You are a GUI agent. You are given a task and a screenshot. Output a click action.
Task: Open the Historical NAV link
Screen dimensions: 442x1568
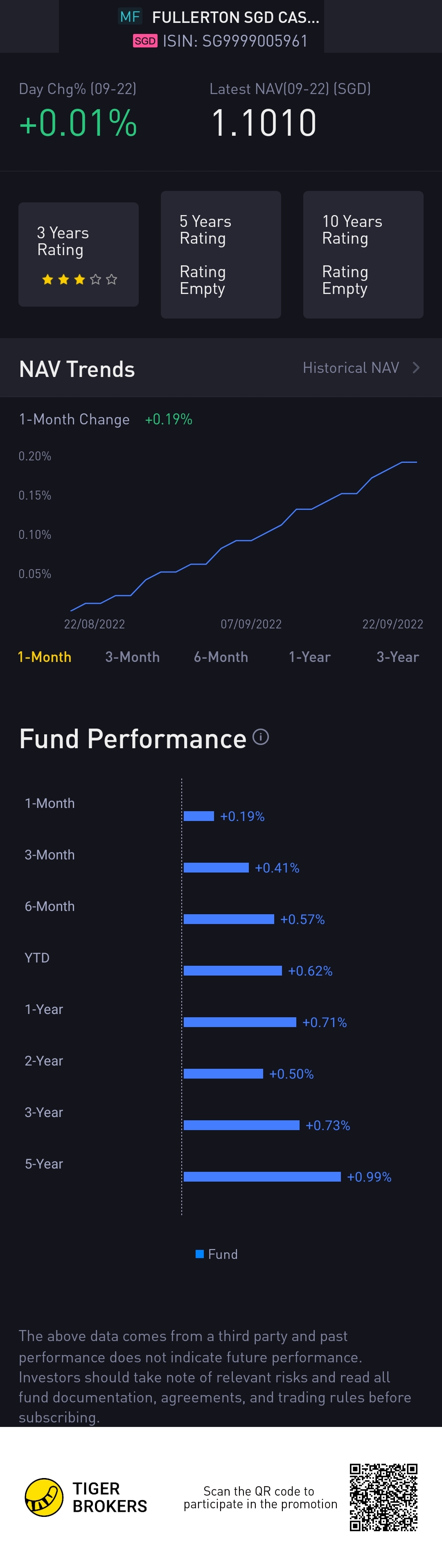pos(351,368)
